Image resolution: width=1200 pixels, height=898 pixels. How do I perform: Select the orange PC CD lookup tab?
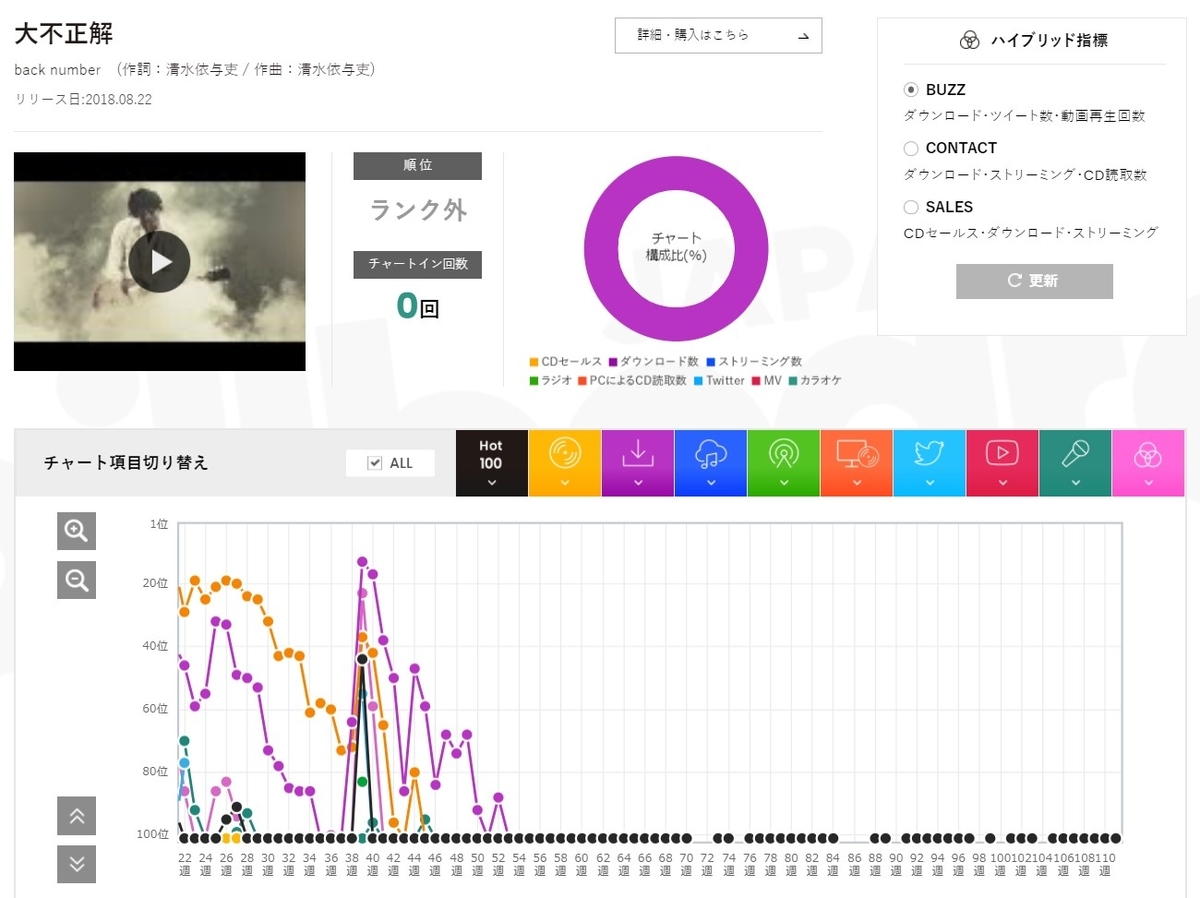856,463
